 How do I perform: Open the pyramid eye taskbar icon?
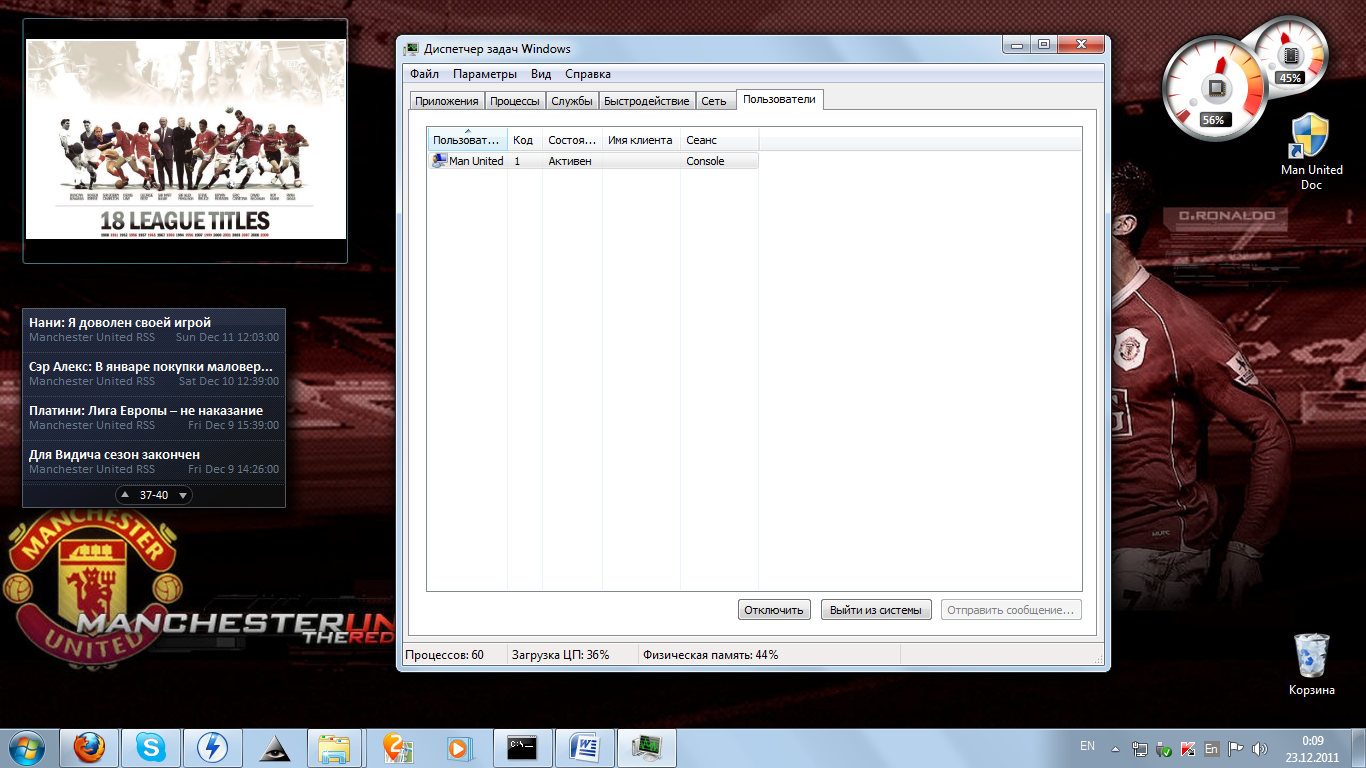(273, 747)
